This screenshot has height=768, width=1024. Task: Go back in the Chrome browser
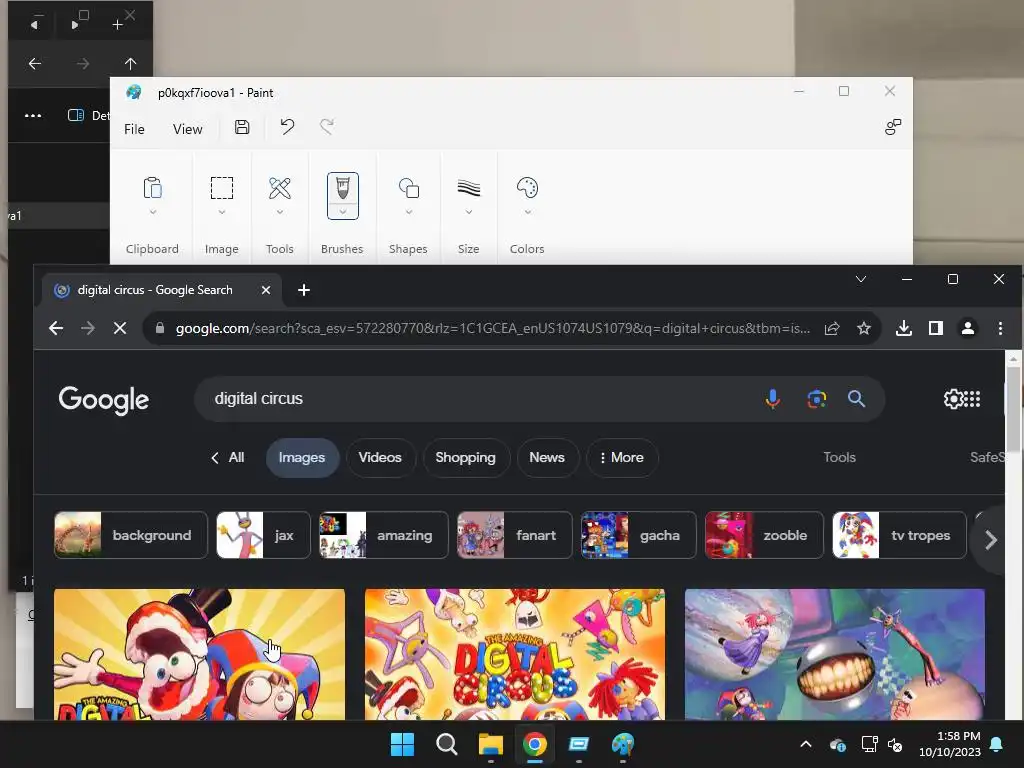point(56,328)
